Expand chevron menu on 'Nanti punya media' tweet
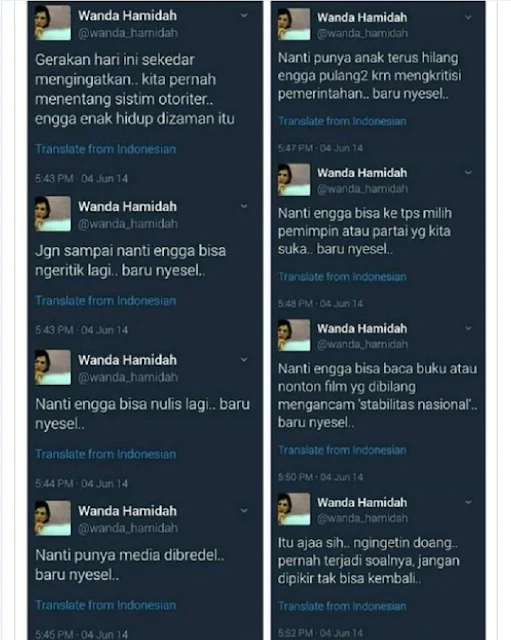511x640 pixels. pos(244,510)
